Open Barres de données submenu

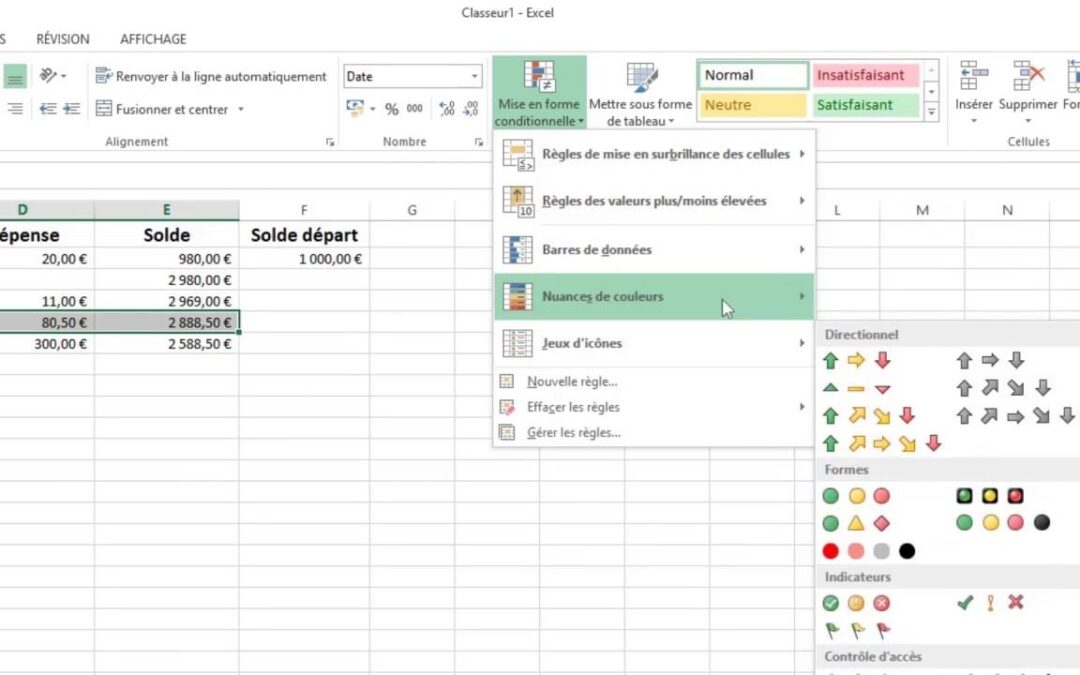pyautogui.click(x=654, y=249)
